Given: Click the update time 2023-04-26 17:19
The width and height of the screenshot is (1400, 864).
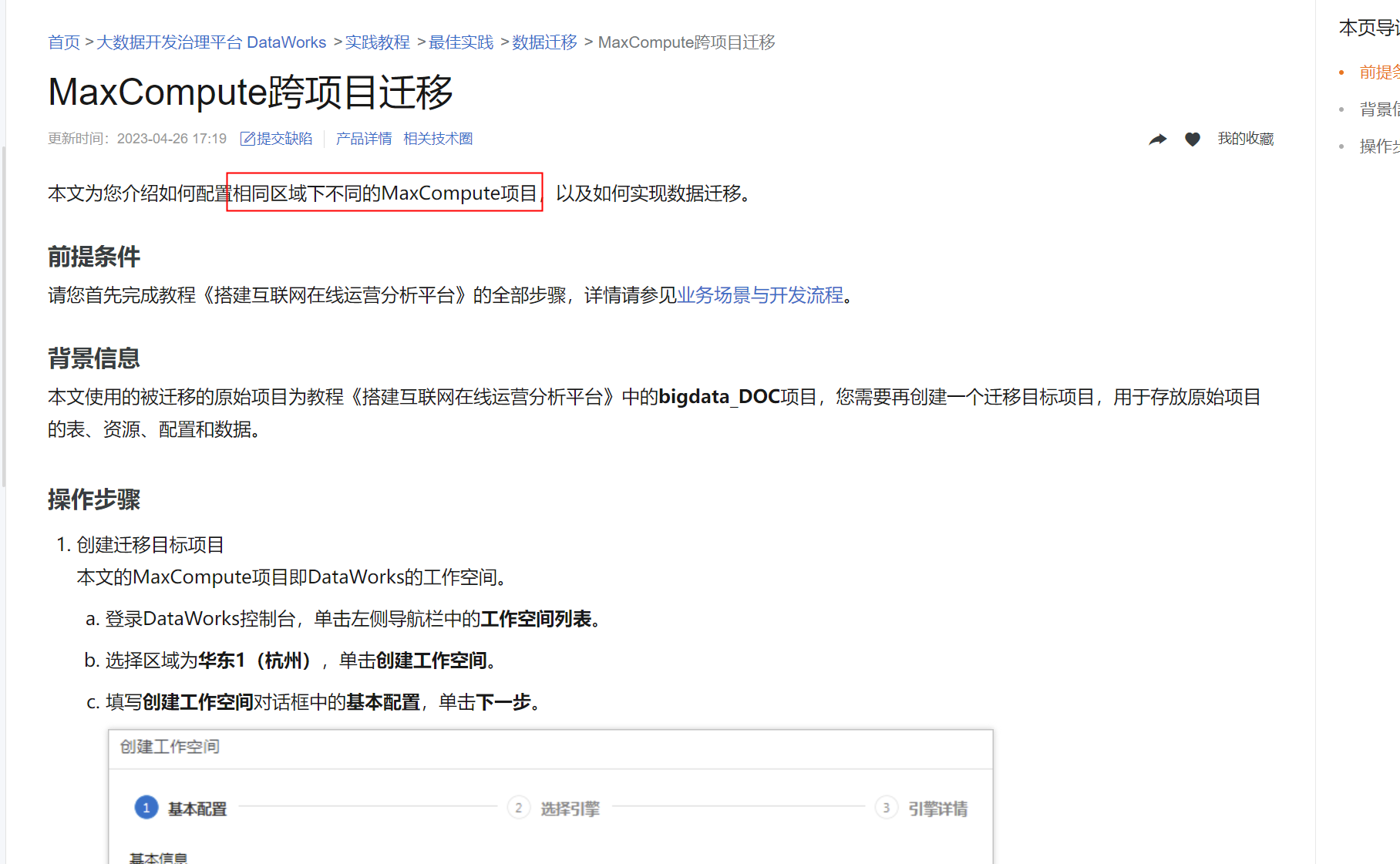Looking at the screenshot, I should 172,139.
